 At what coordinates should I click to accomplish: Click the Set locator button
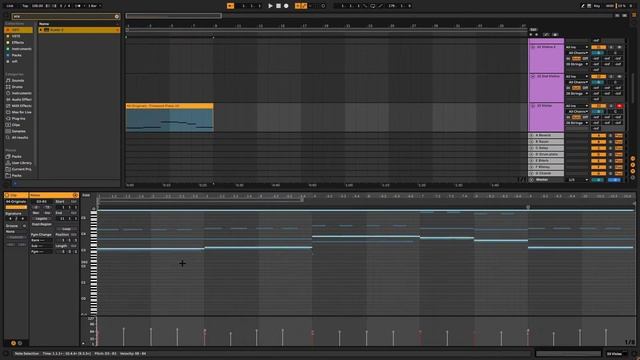click(x=533, y=30)
